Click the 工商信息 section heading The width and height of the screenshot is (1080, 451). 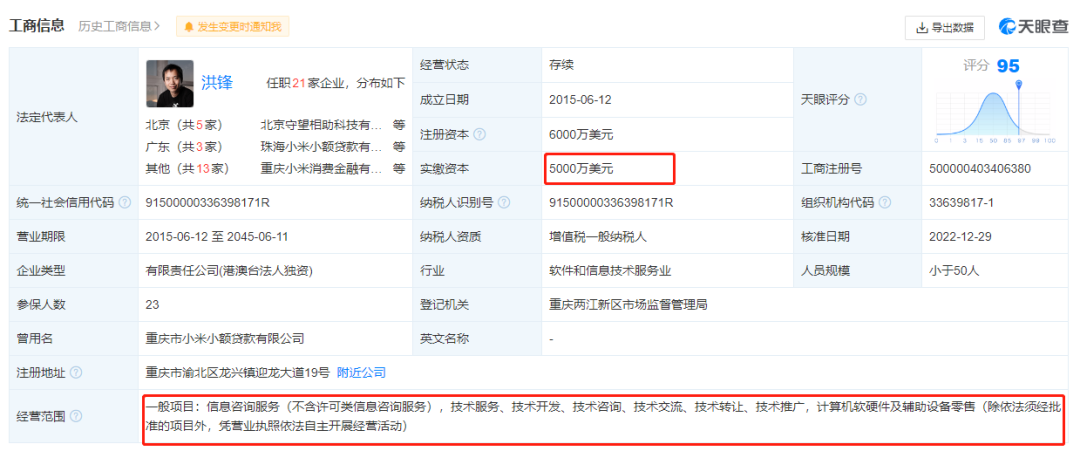(37, 26)
